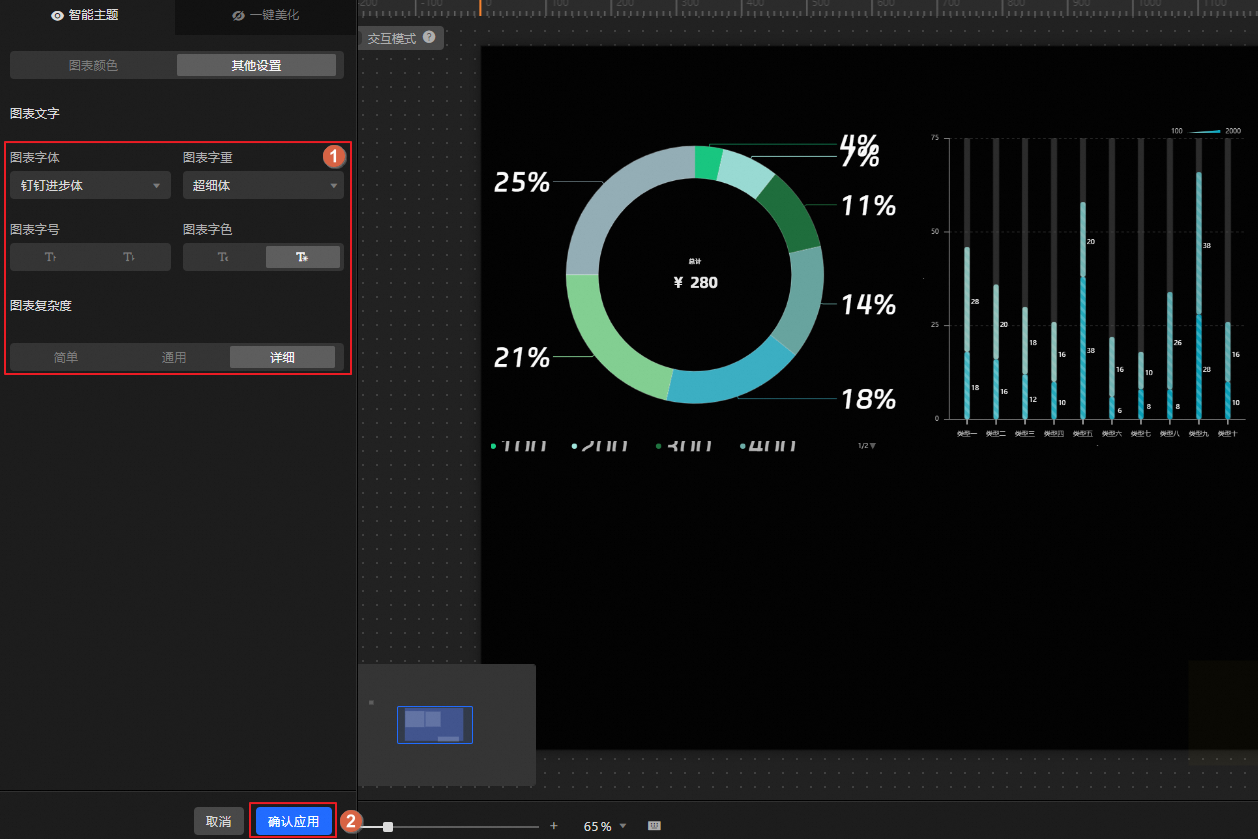Viewport: 1258px width, 839px height.
Task: Click the 图表复杂度 section heading
Action: coord(41,306)
